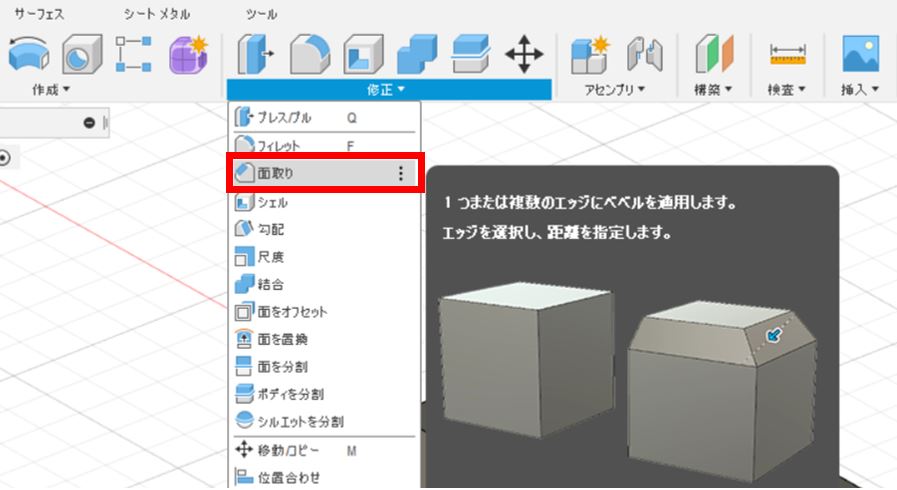
Task: Click the Joint assembly icon
Action: click(644, 54)
